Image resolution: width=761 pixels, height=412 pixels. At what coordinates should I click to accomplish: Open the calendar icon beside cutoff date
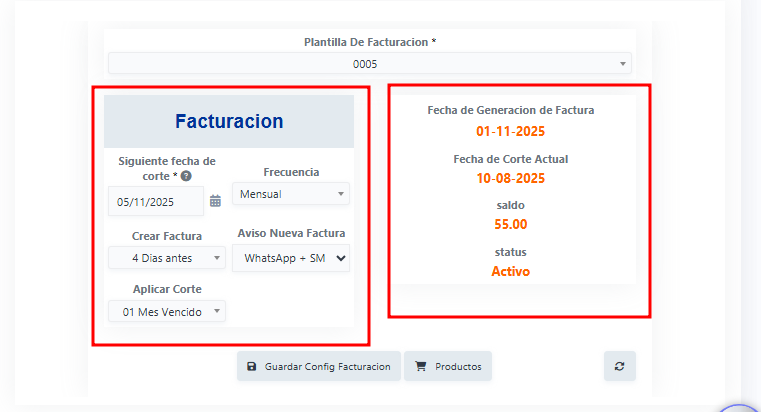215,201
